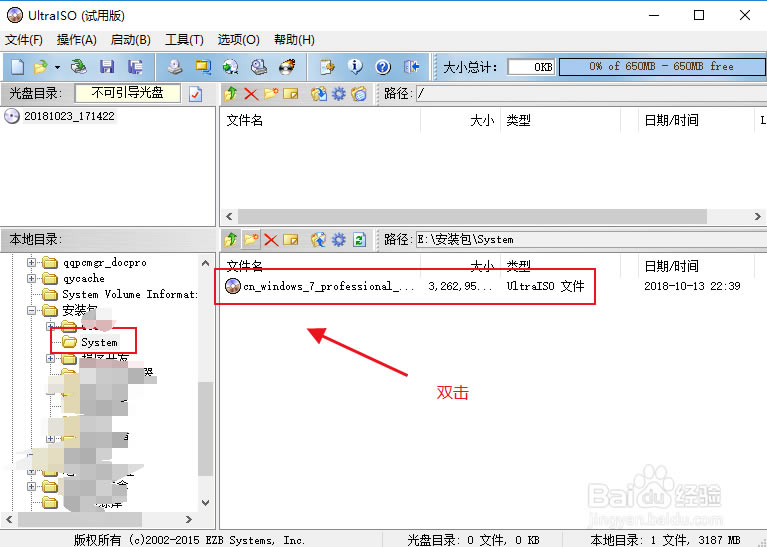The height and width of the screenshot is (547, 767).
Task: Click gear properties icon in disc directory toolbar
Action: pos(338,93)
